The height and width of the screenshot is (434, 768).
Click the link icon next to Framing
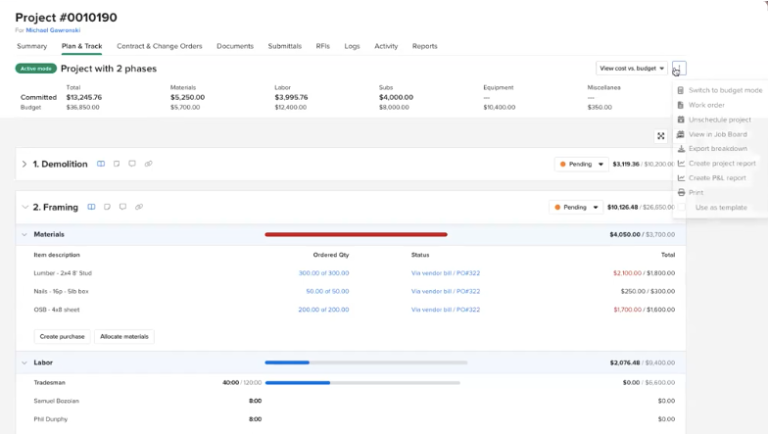(x=139, y=207)
